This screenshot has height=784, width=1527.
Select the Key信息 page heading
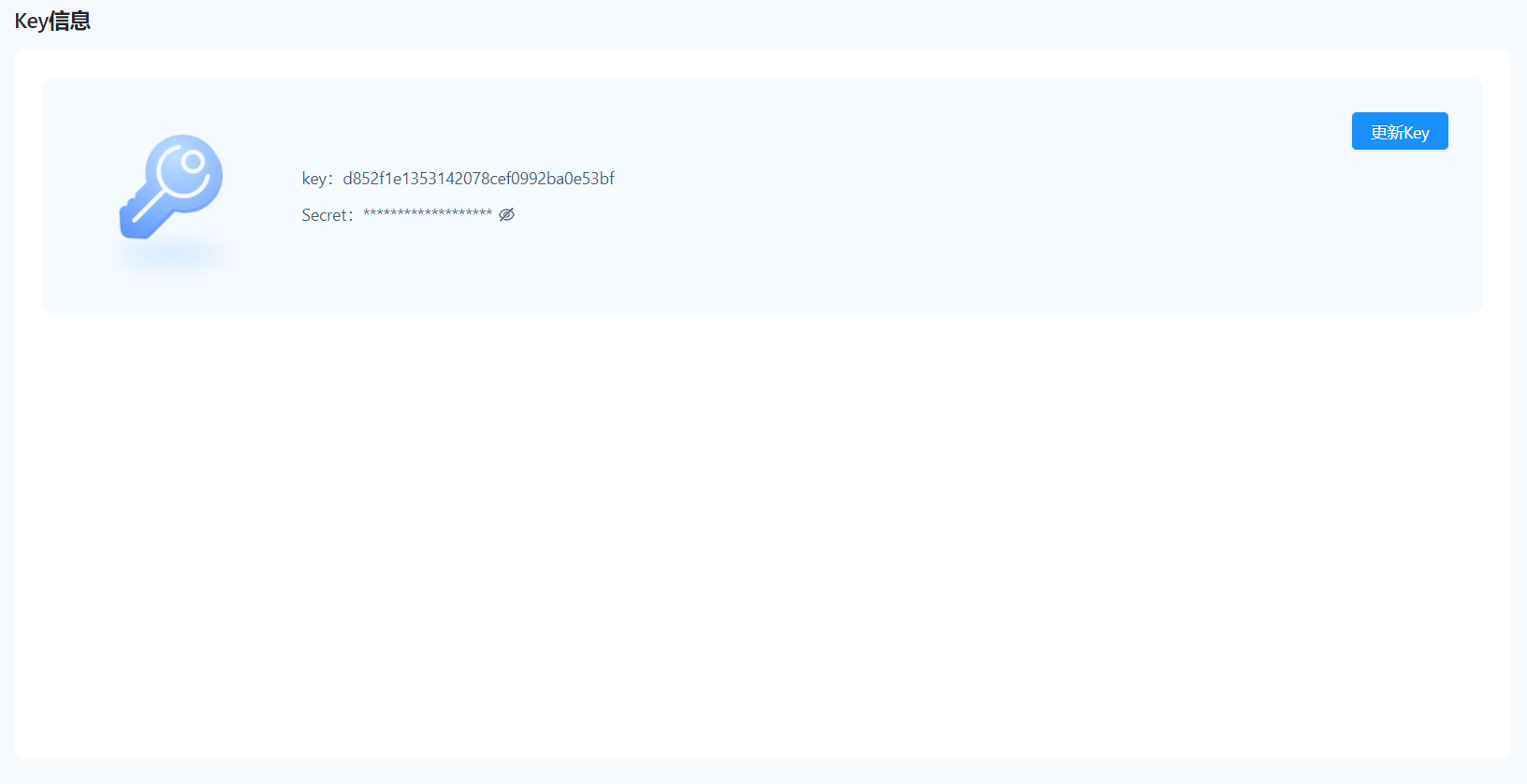coord(52,22)
